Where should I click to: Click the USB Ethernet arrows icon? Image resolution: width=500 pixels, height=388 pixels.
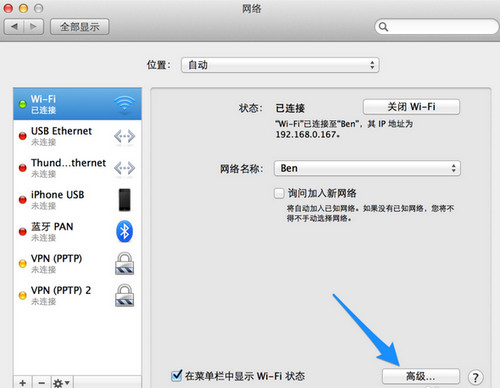click(124, 136)
